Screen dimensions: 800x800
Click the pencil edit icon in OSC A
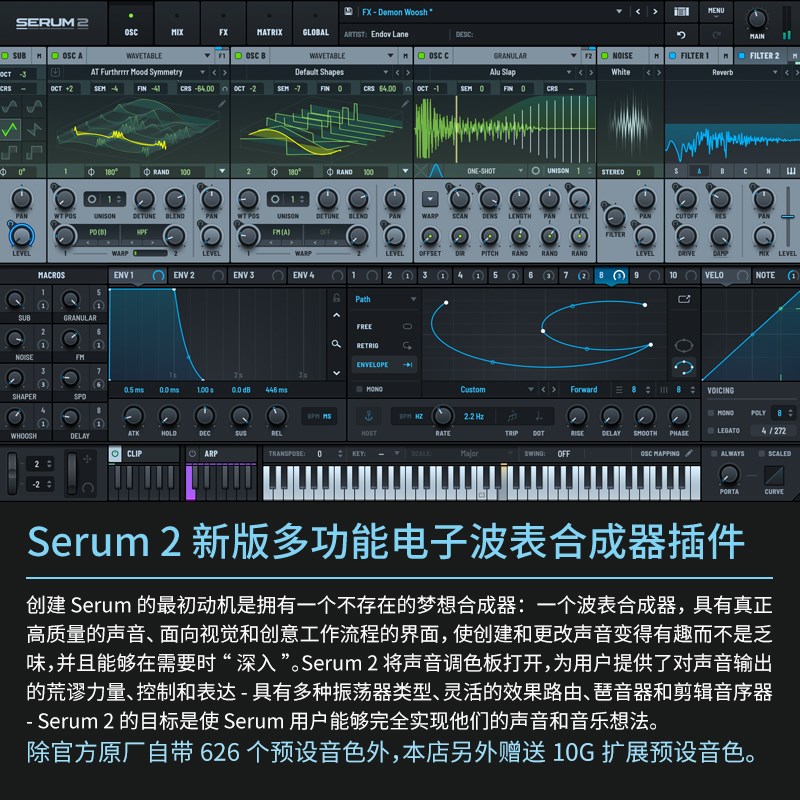click(x=222, y=104)
